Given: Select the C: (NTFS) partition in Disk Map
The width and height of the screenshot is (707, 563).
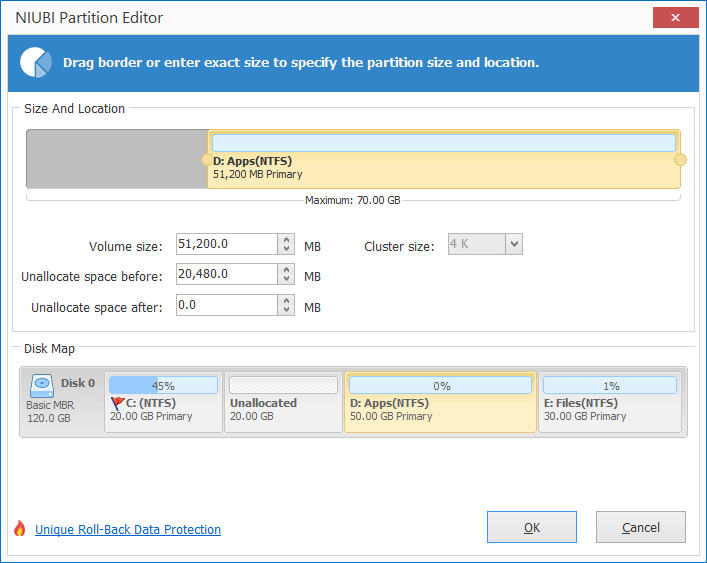Looking at the screenshot, I should pyautogui.click(x=163, y=402).
